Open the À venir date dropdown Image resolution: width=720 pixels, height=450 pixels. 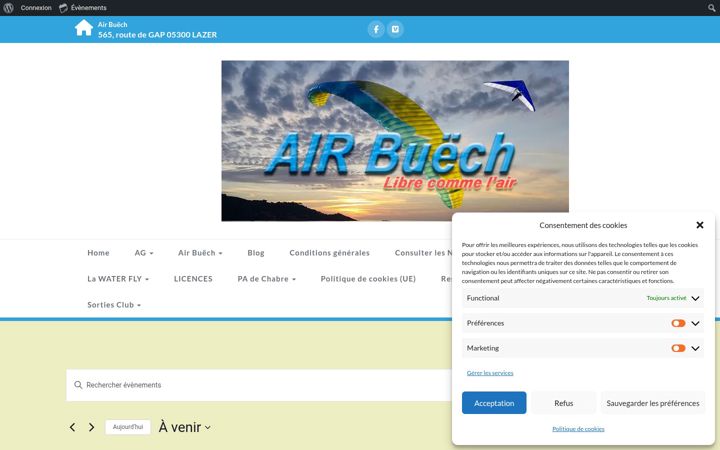pyautogui.click(x=185, y=428)
